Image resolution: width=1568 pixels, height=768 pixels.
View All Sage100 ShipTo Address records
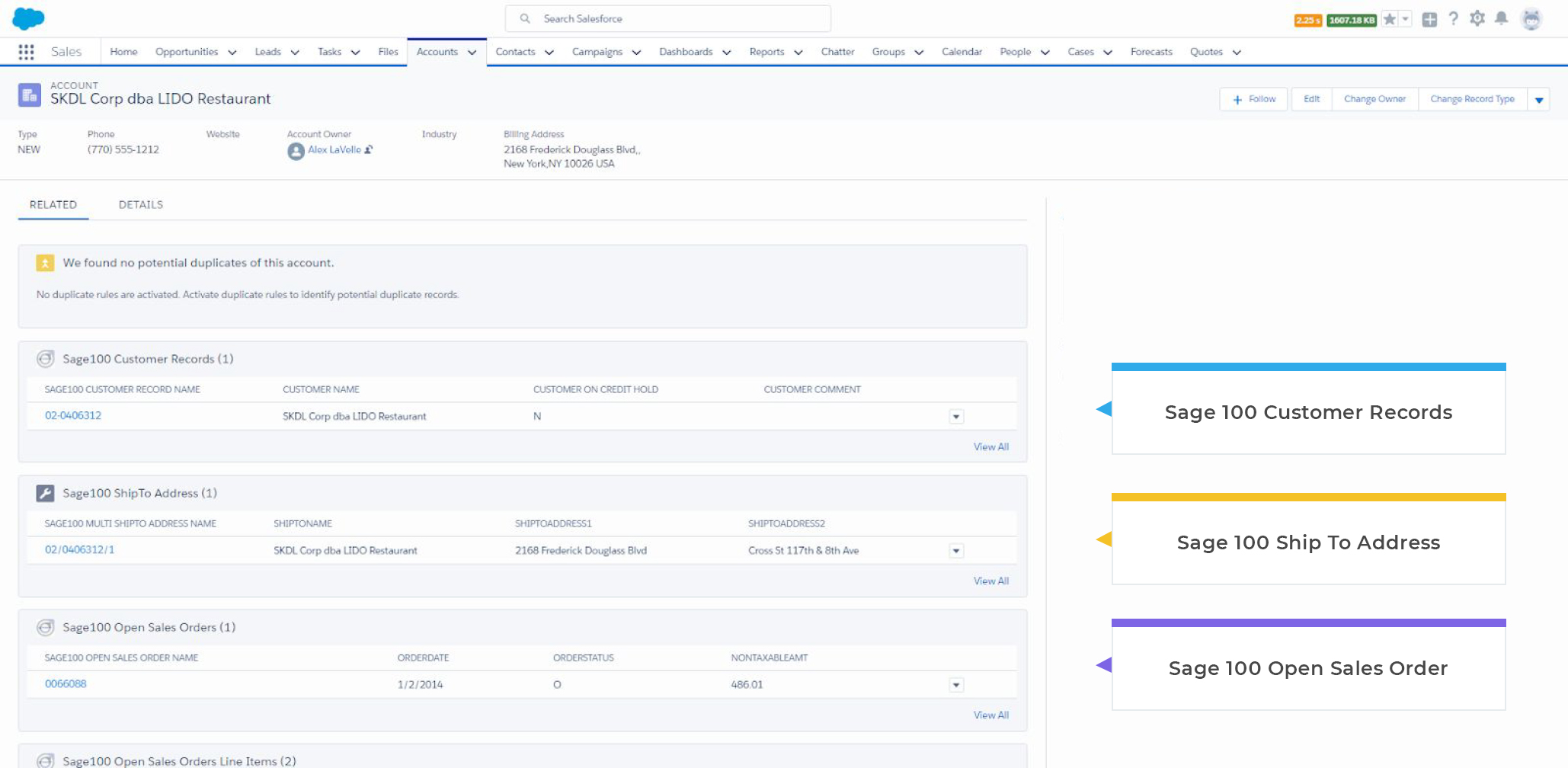click(x=990, y=581)
